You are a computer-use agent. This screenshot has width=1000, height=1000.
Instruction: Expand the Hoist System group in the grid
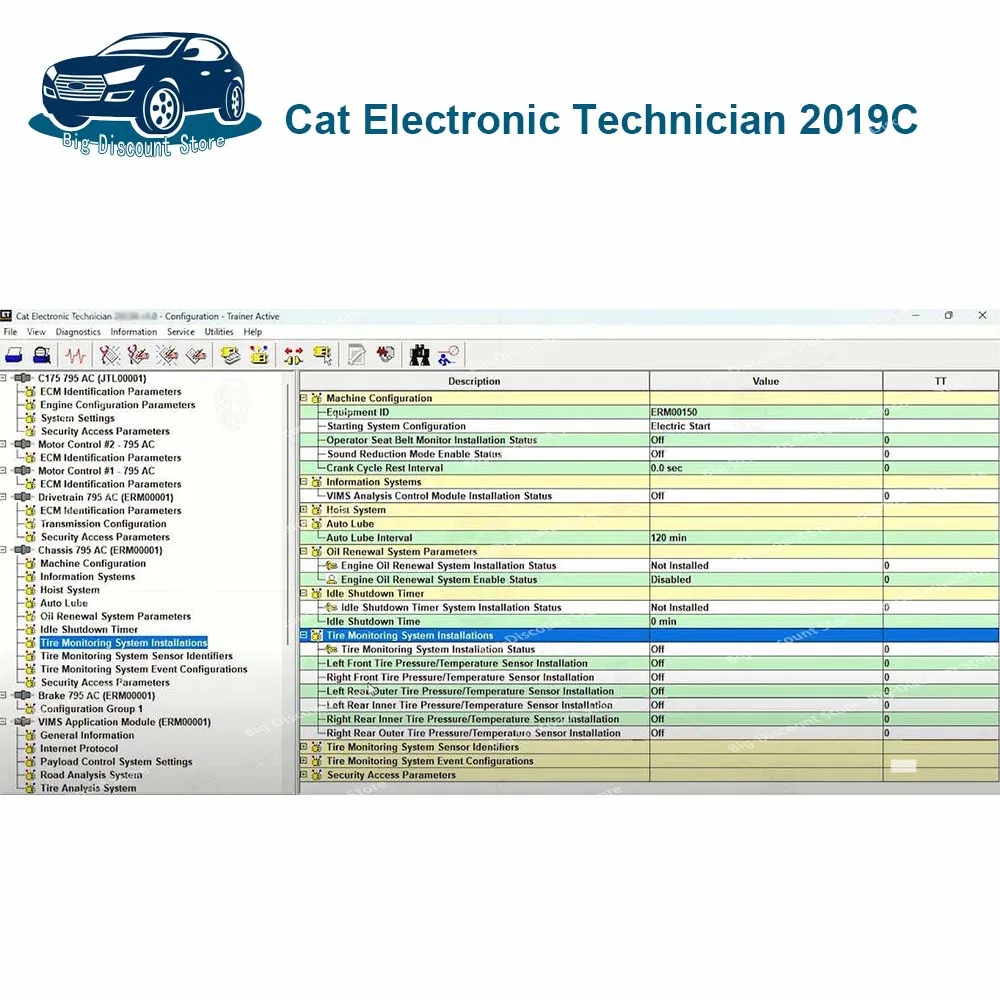pyautogui.click(x=304, y=510)
